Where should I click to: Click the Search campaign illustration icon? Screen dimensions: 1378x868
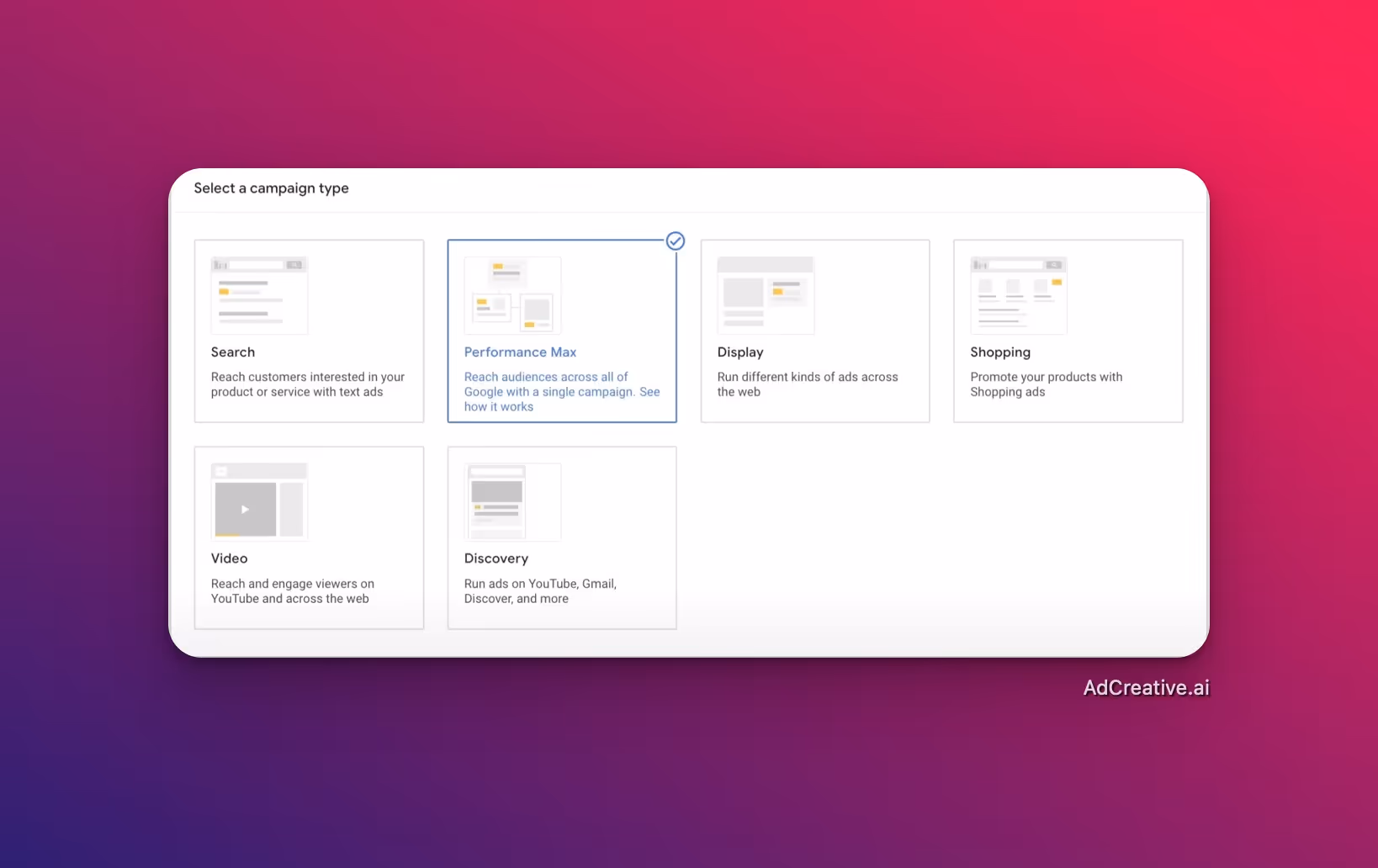(x=259, y=295)
